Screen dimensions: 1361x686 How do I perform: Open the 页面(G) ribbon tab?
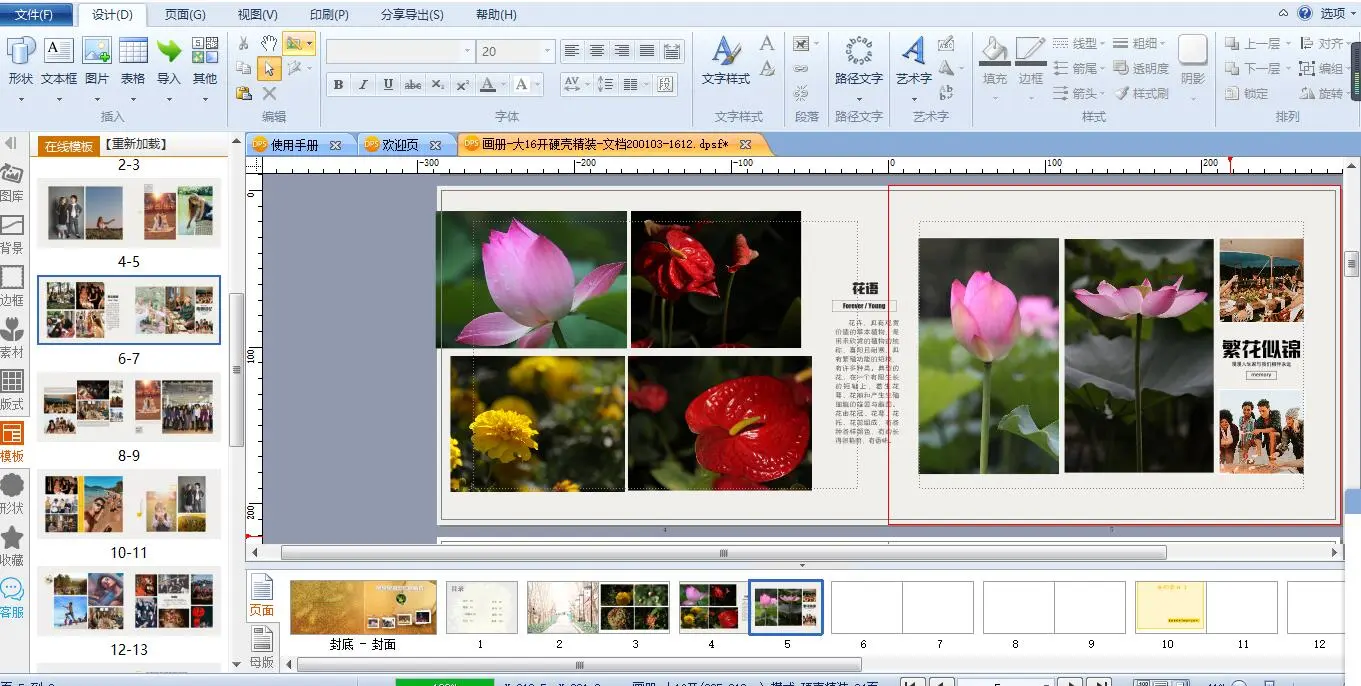click(185, 15)
